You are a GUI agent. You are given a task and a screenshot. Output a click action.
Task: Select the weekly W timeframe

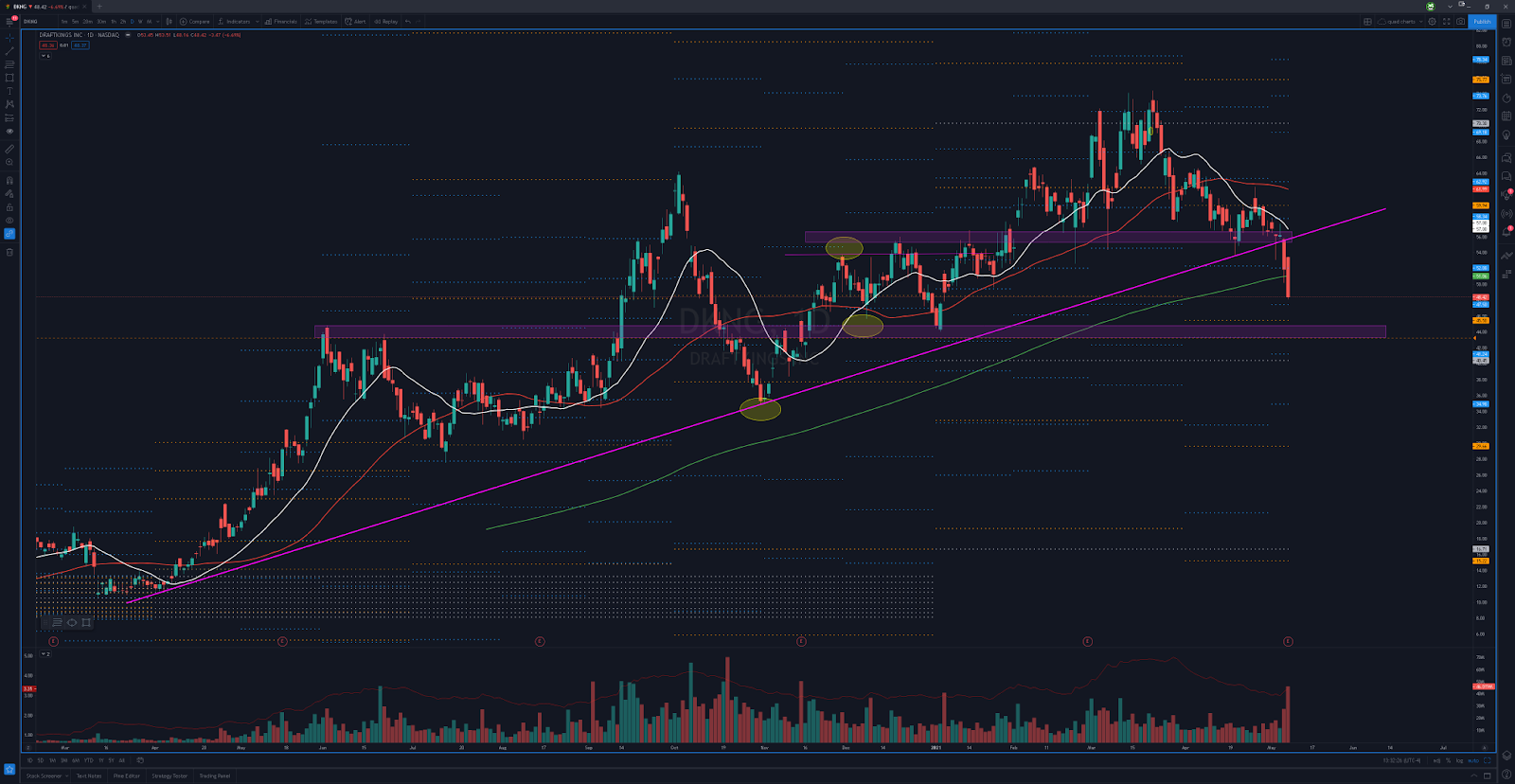140,21
